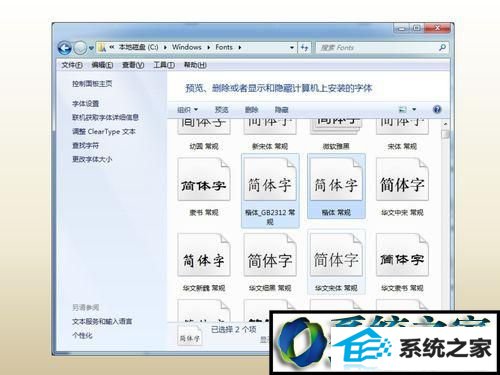Select the 幼圆 常规 font icon
This screenshot has height=375, width=500.
204,126
